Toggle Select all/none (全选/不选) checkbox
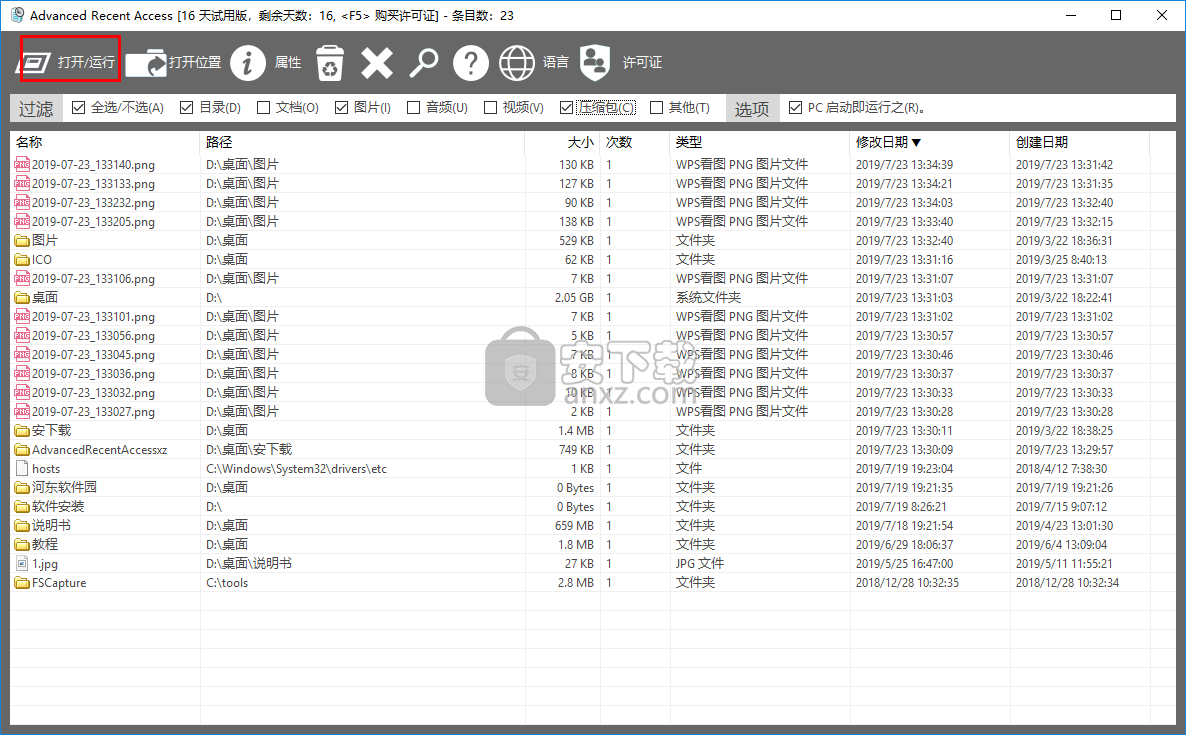The image size is (1186, 735). click(x=79, y=107)
